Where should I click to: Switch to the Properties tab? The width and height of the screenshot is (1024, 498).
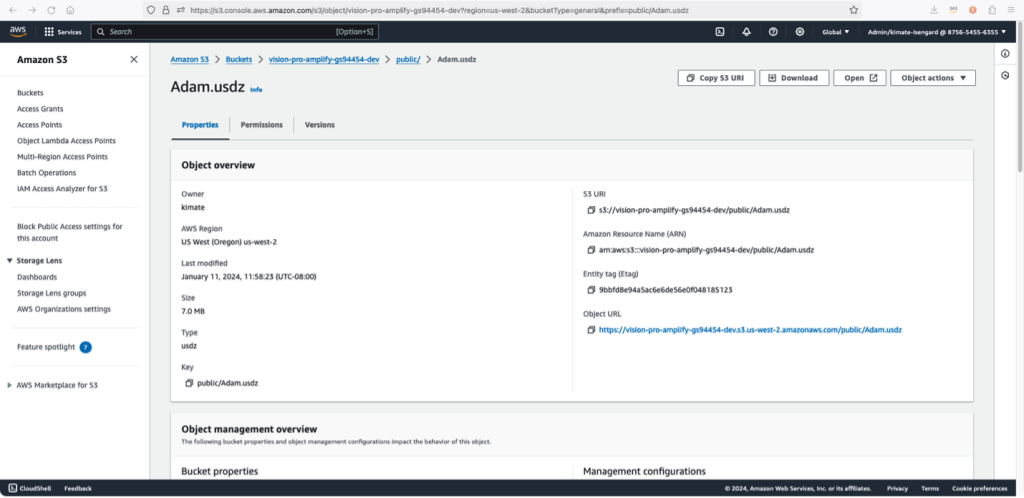[200, 125]
